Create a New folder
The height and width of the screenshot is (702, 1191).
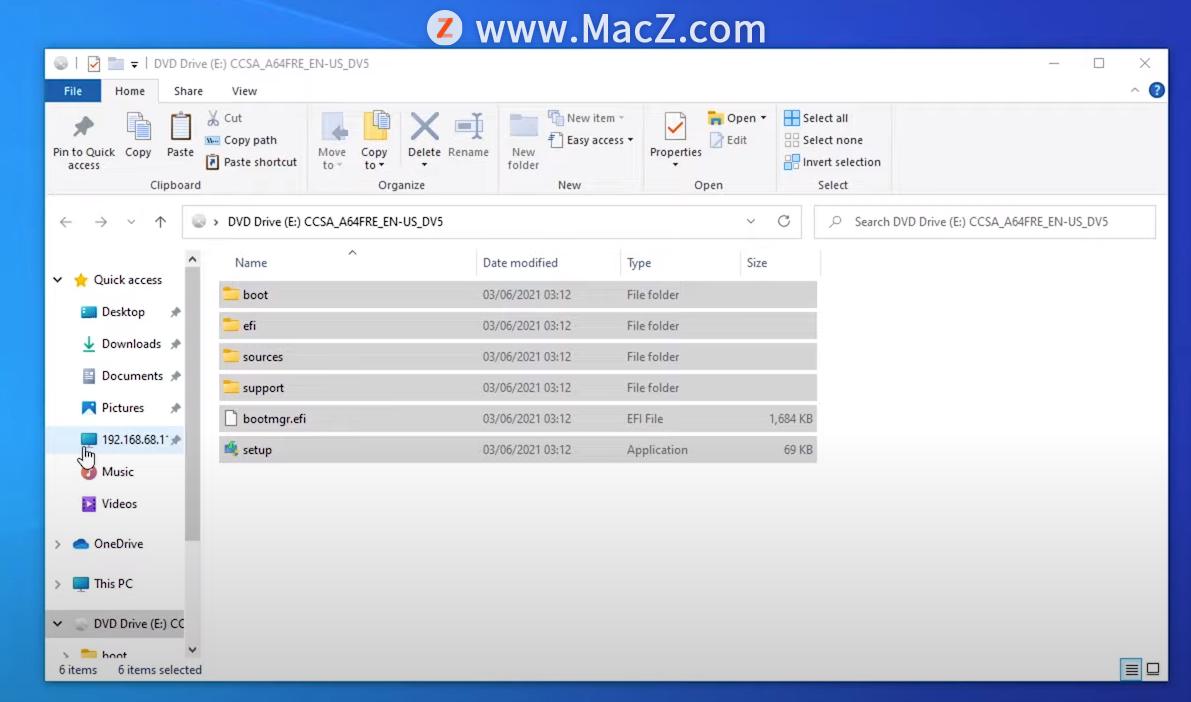[523, 140]
